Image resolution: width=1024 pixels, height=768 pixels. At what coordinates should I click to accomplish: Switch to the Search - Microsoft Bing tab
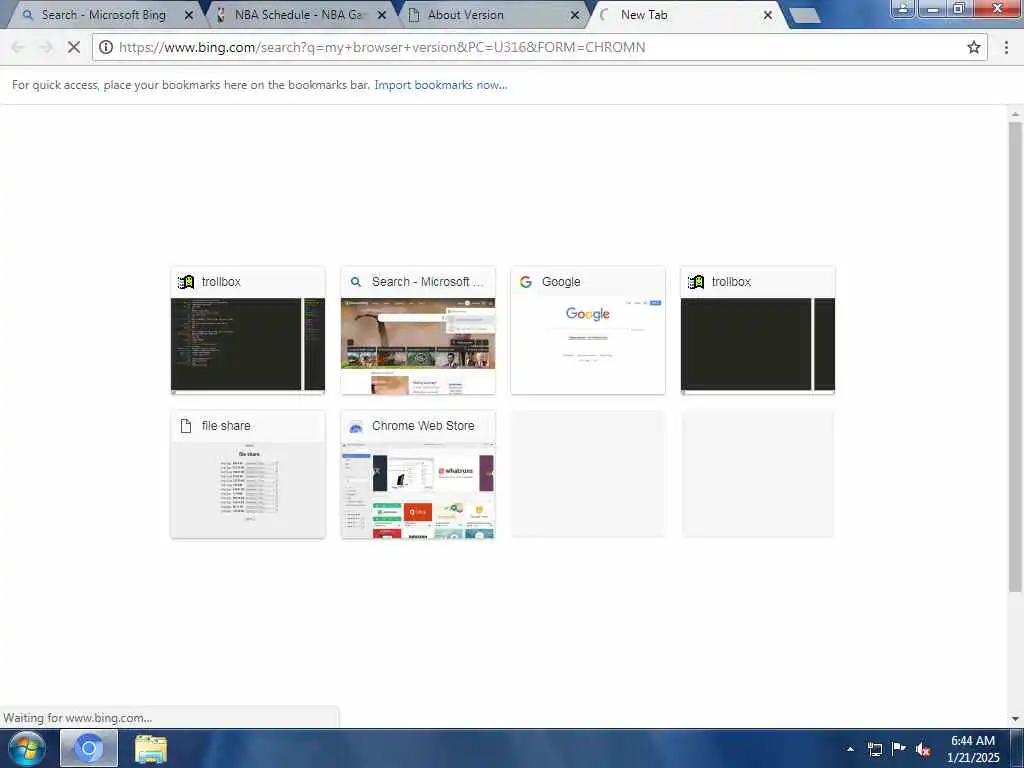(x=103, y=15)
